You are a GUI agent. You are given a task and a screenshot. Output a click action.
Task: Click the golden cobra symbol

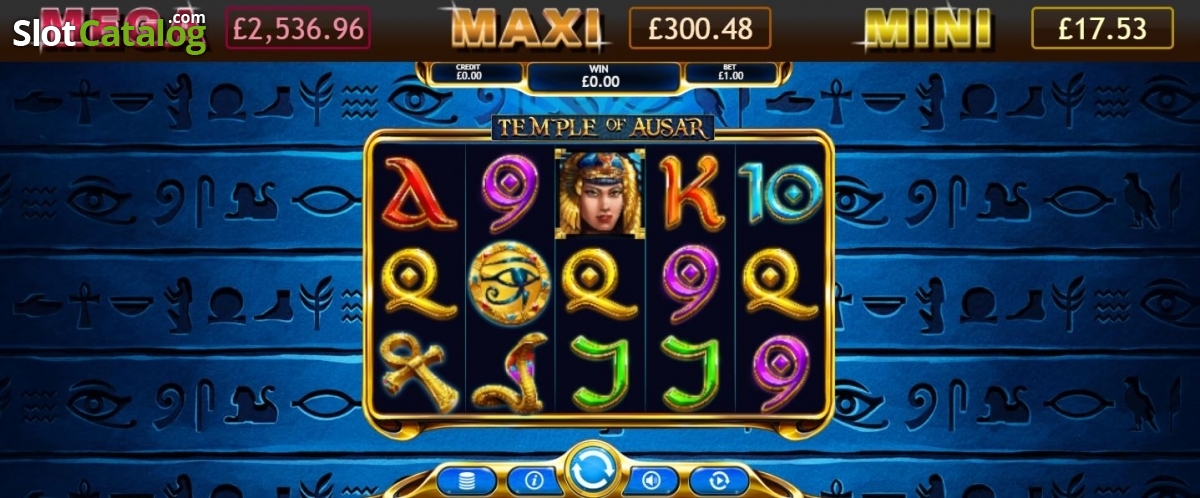(509, 372)
